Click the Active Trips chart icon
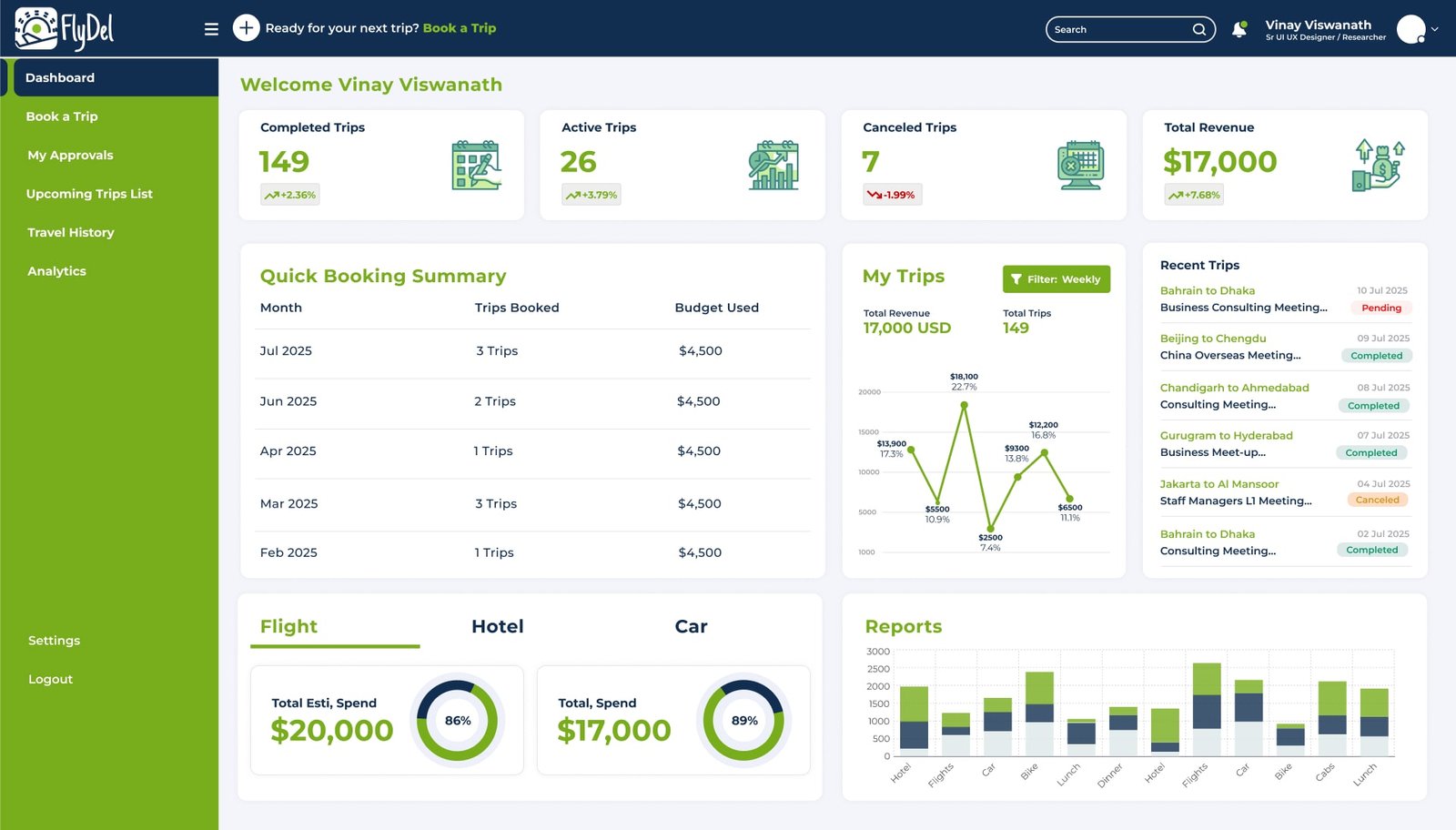Viewport: 1456px width, 830px height. pyautogui.click(x=773, y=166)
